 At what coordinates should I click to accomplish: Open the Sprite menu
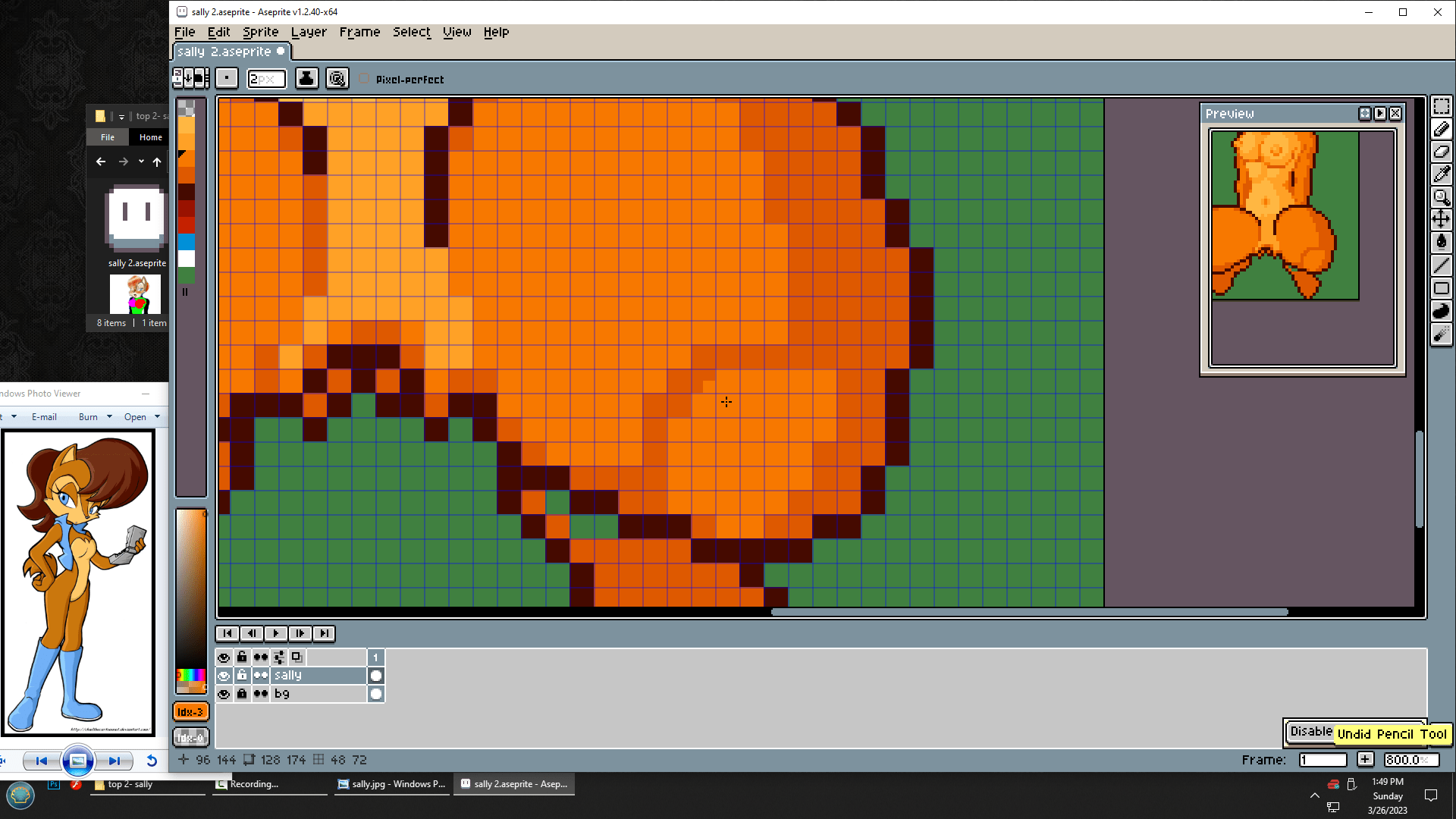260,32
